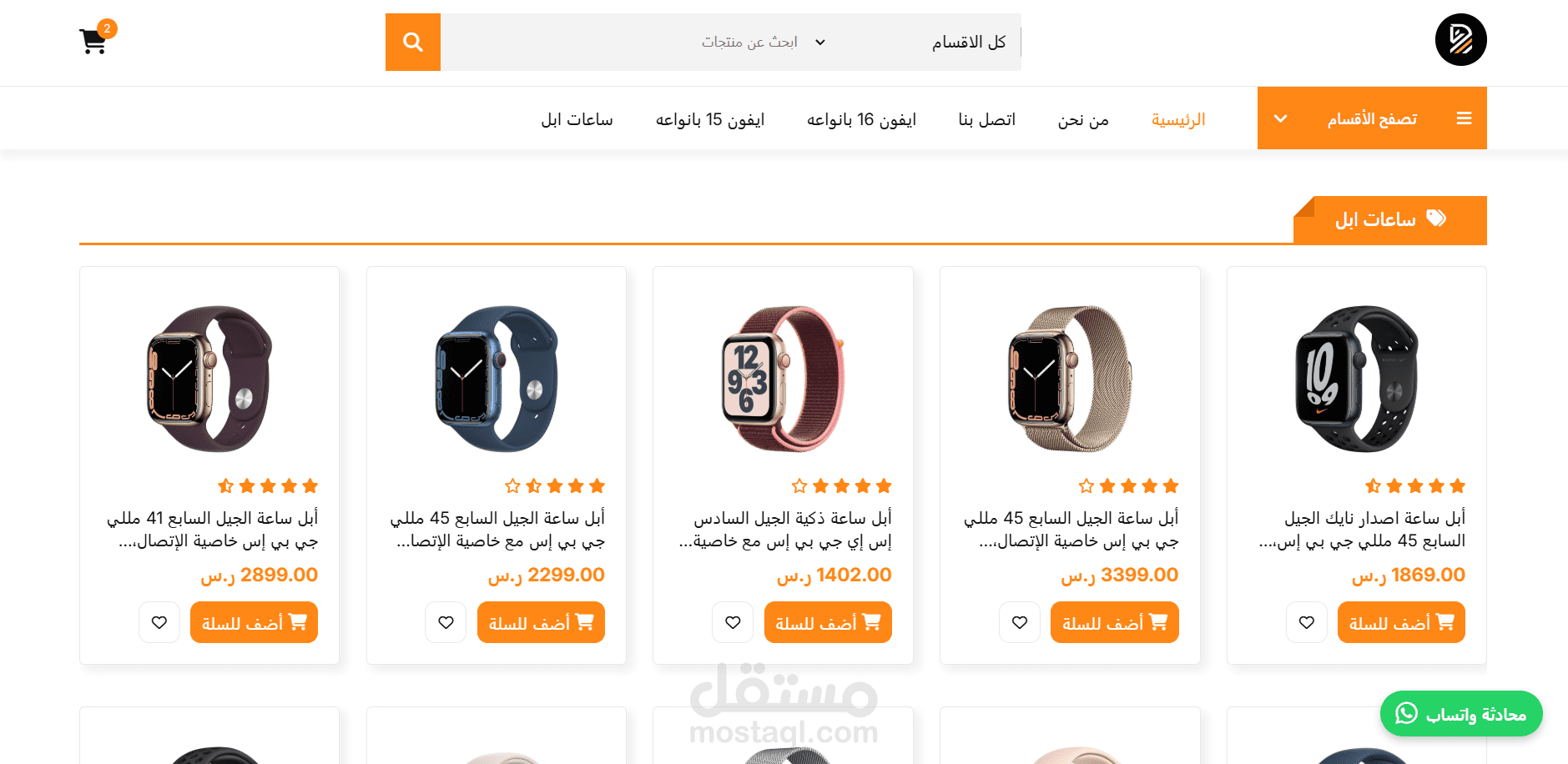This screenshot has width=1568, height=764.
Task: Click the orange search magnifier button
Action: [x=413, y=42]
